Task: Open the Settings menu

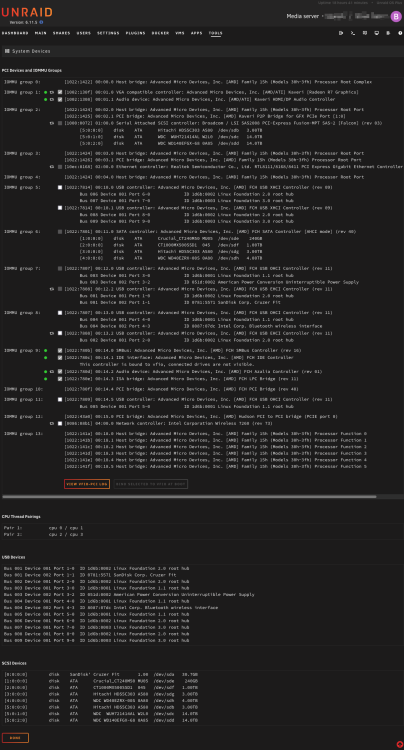Action: [x=108, y=33]
